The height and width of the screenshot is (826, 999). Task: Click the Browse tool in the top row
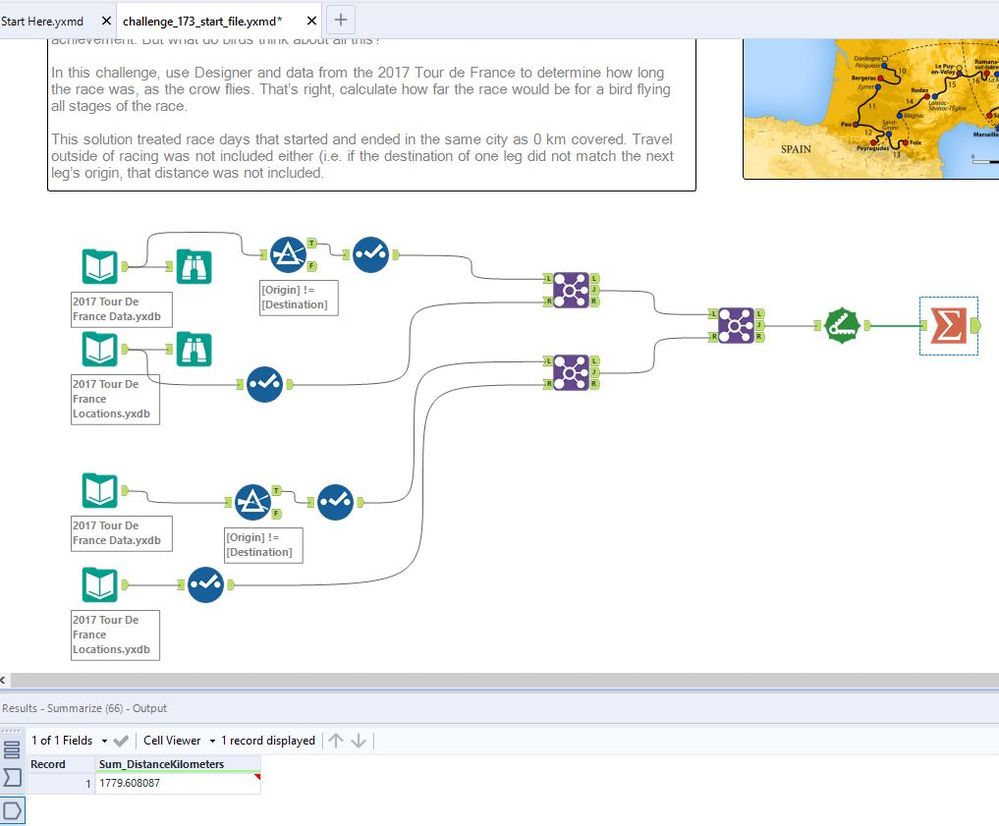click(194, 266)
